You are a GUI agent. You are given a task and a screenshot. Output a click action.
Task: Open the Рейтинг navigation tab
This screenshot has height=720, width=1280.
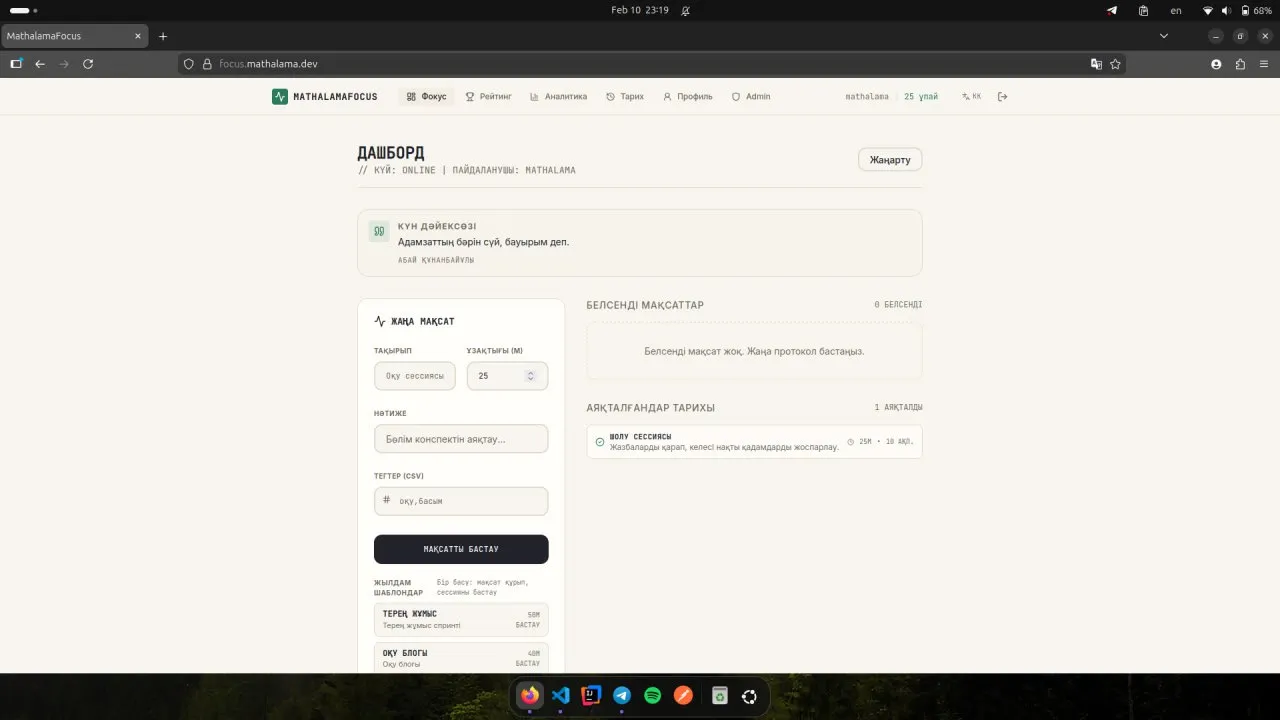[488, 97]
